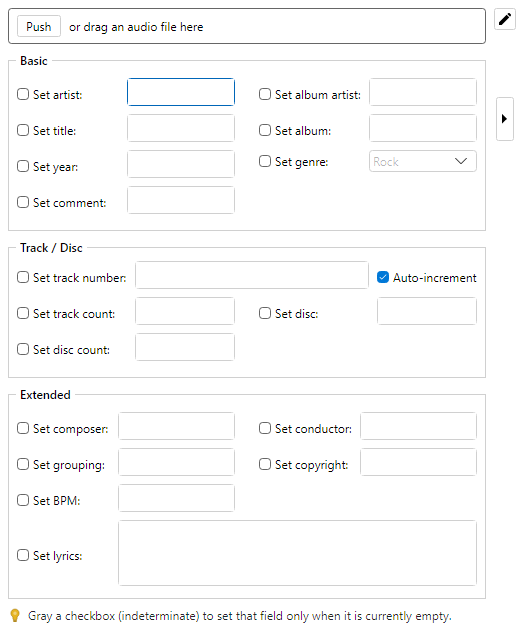Click into the title text field
Image resolution: width=528 pixels, height=631 pixels.
click(x=181, y=128)
